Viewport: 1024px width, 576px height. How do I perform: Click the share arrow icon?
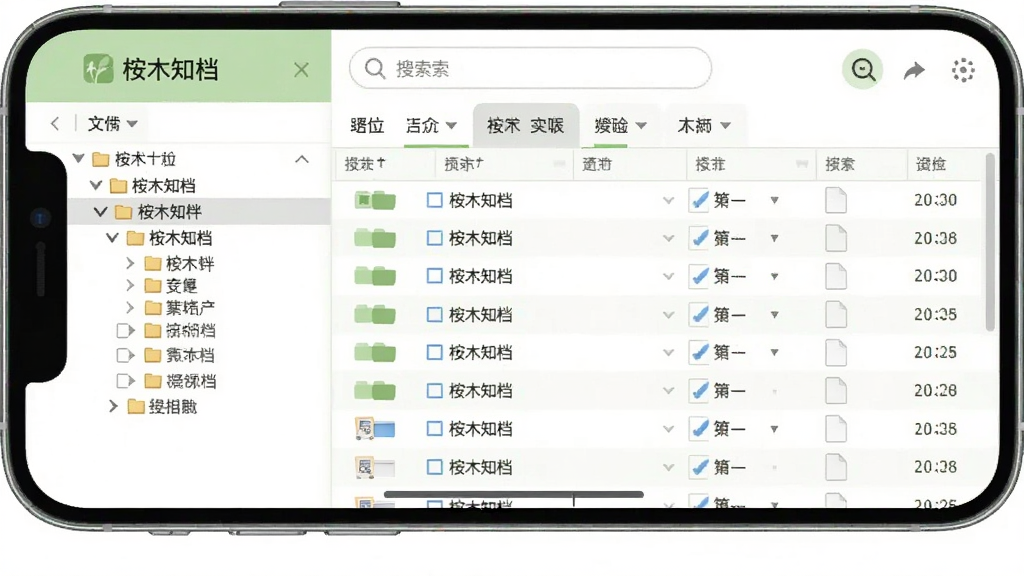coord(914,70)
